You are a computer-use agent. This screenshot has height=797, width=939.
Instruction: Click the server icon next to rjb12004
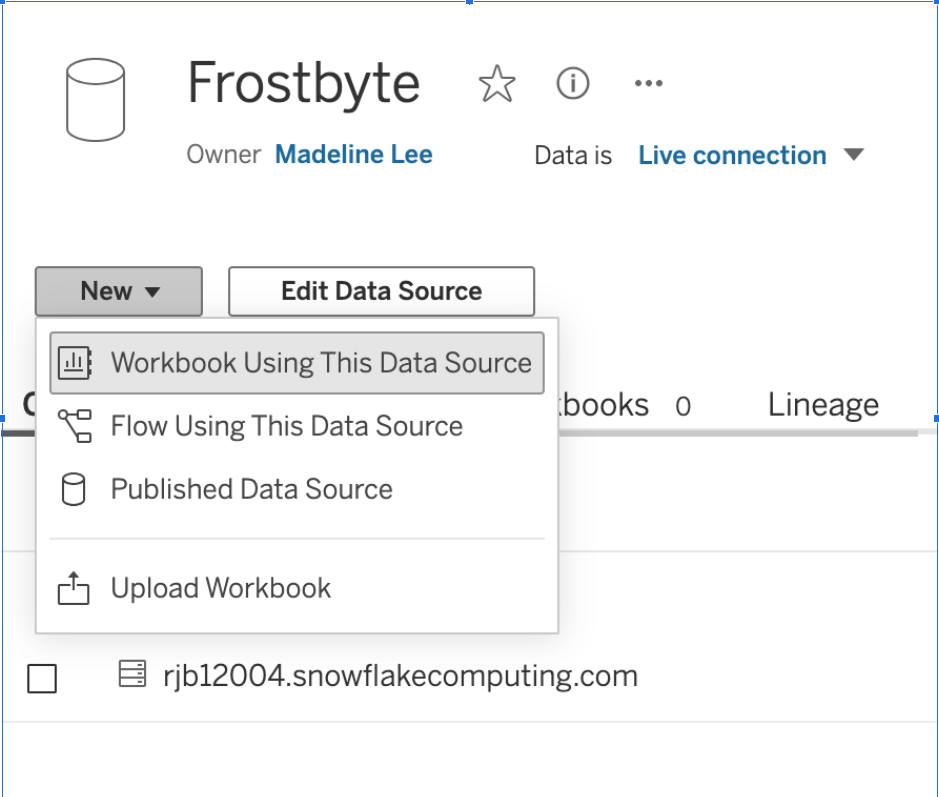(x=131, y=675)
